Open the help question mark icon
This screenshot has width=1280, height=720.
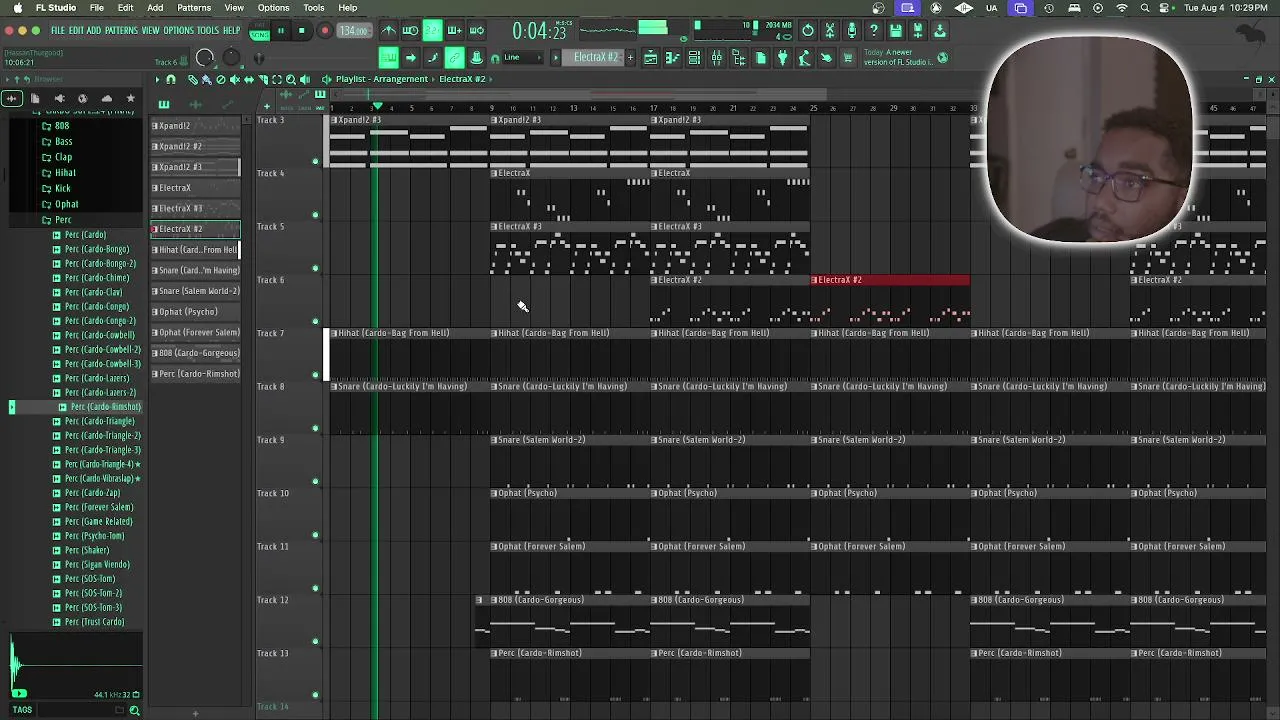(x=874, y=31)
